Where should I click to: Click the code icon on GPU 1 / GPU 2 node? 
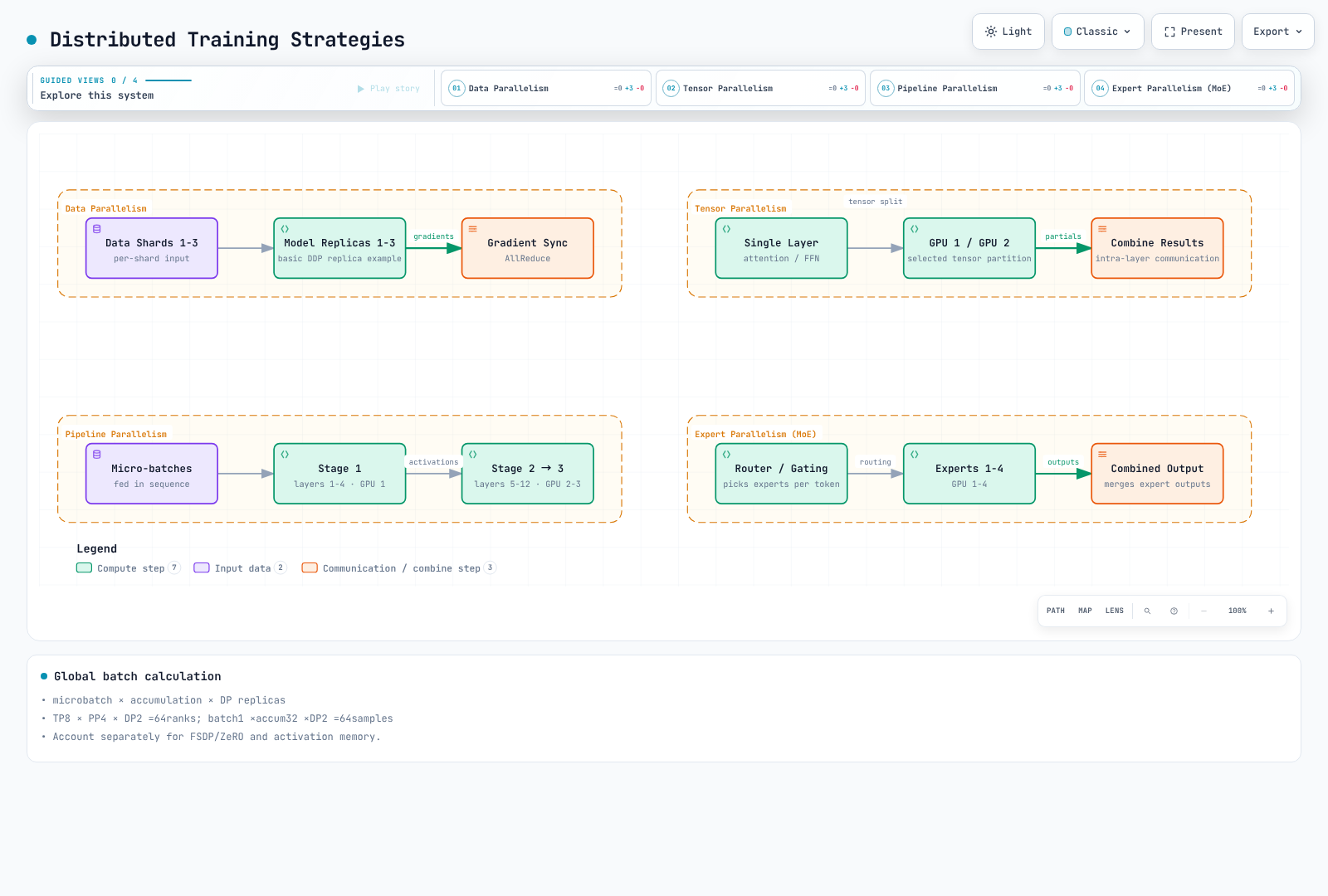tap(915, 229)
